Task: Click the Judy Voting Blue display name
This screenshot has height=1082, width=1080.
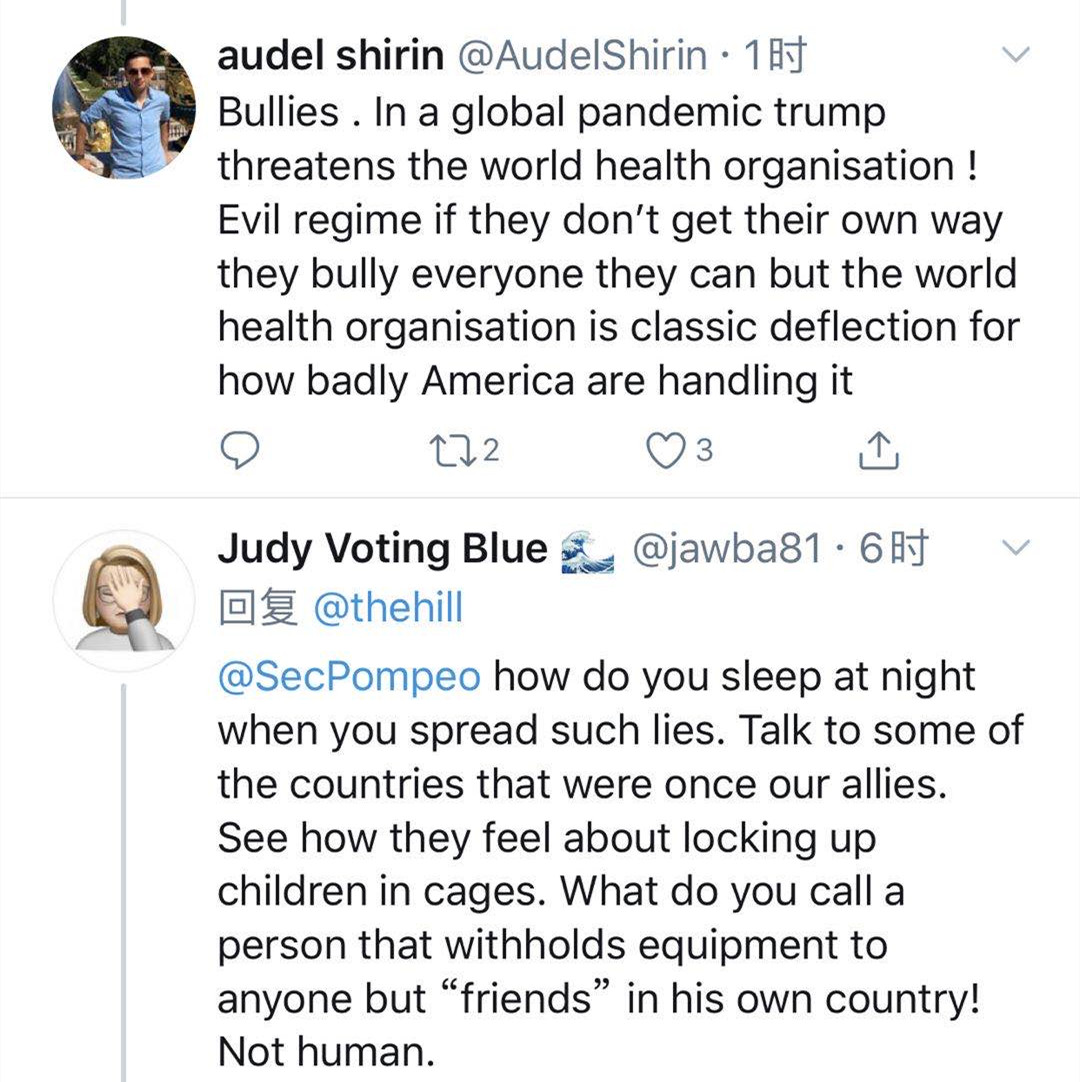Action: click(x=382, y=548)
